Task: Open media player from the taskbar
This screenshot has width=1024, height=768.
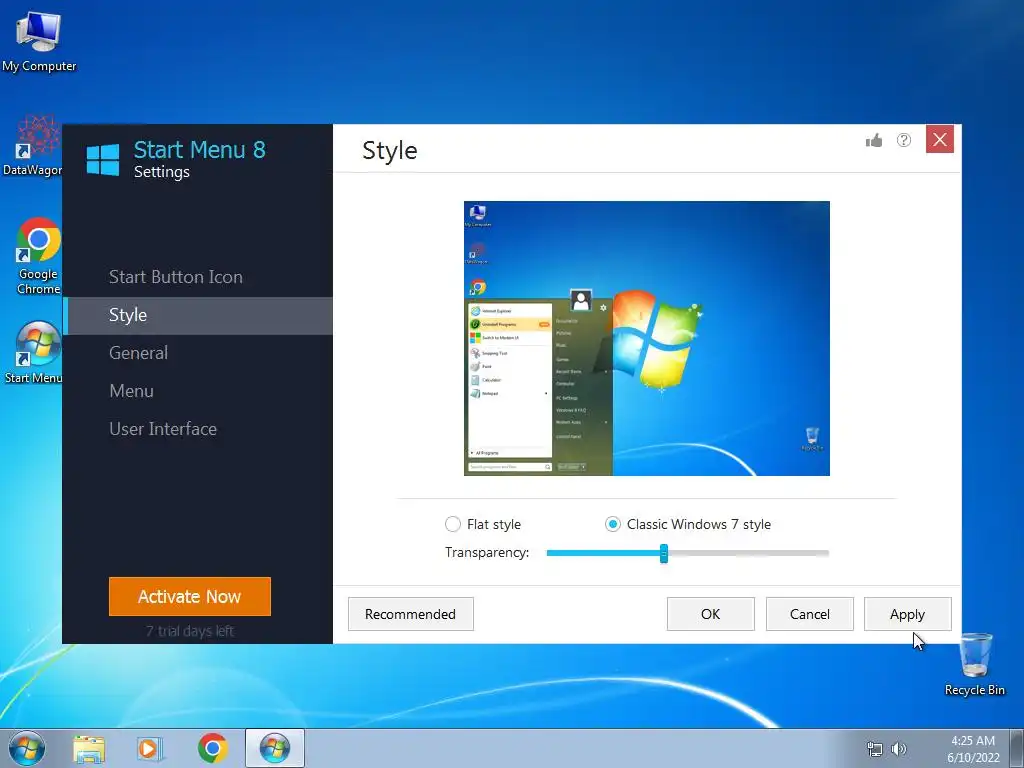Action: click(x=150, y=749)
